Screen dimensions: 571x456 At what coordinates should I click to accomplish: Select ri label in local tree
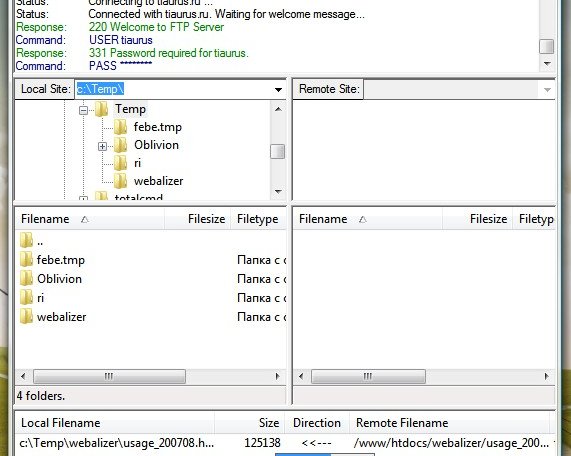click(137, 163)
